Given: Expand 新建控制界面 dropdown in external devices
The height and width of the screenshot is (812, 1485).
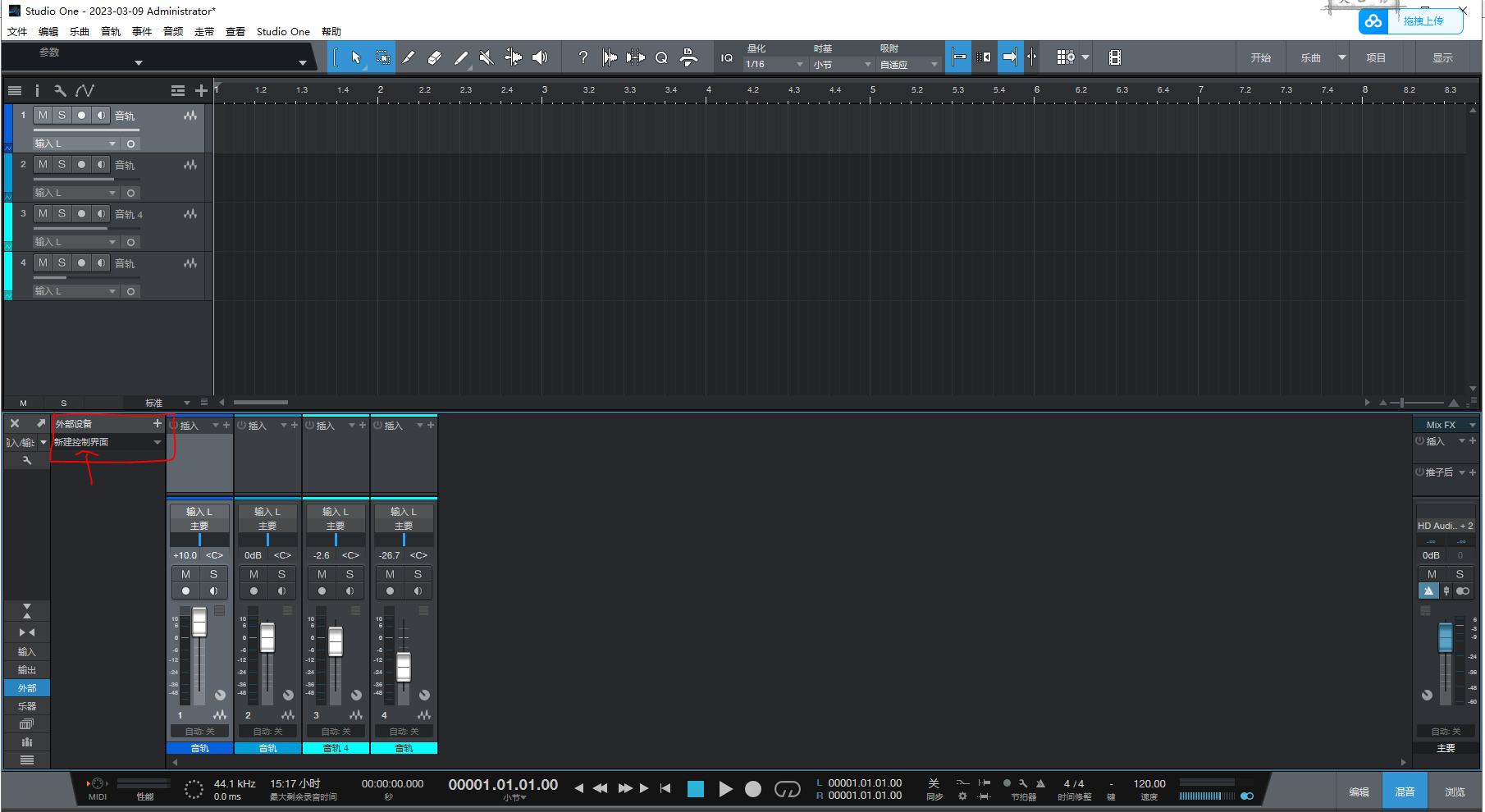Looking at the screenshot, I should point(157,443).
